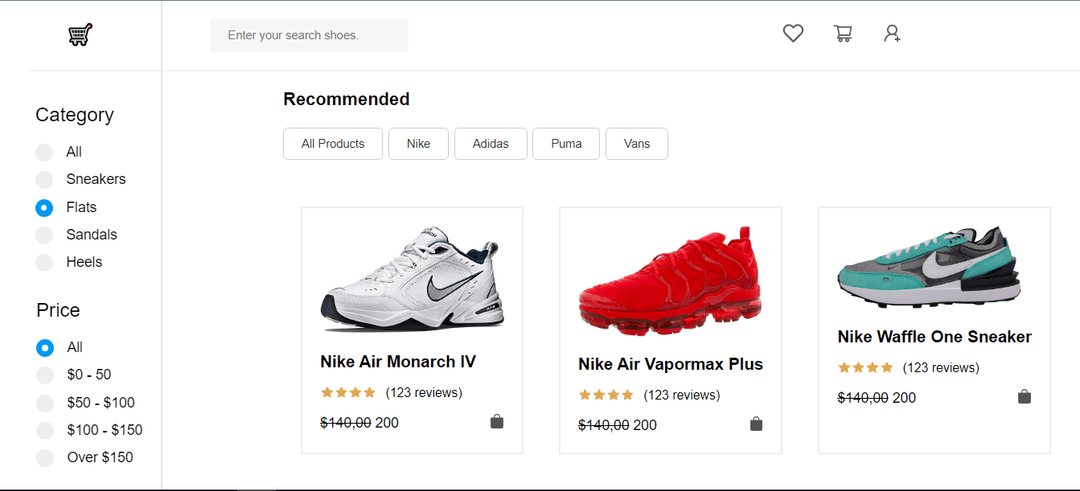Add Nike Air Monarch IV to bag
Screen dimensions: 1080x491
(497, 422)
